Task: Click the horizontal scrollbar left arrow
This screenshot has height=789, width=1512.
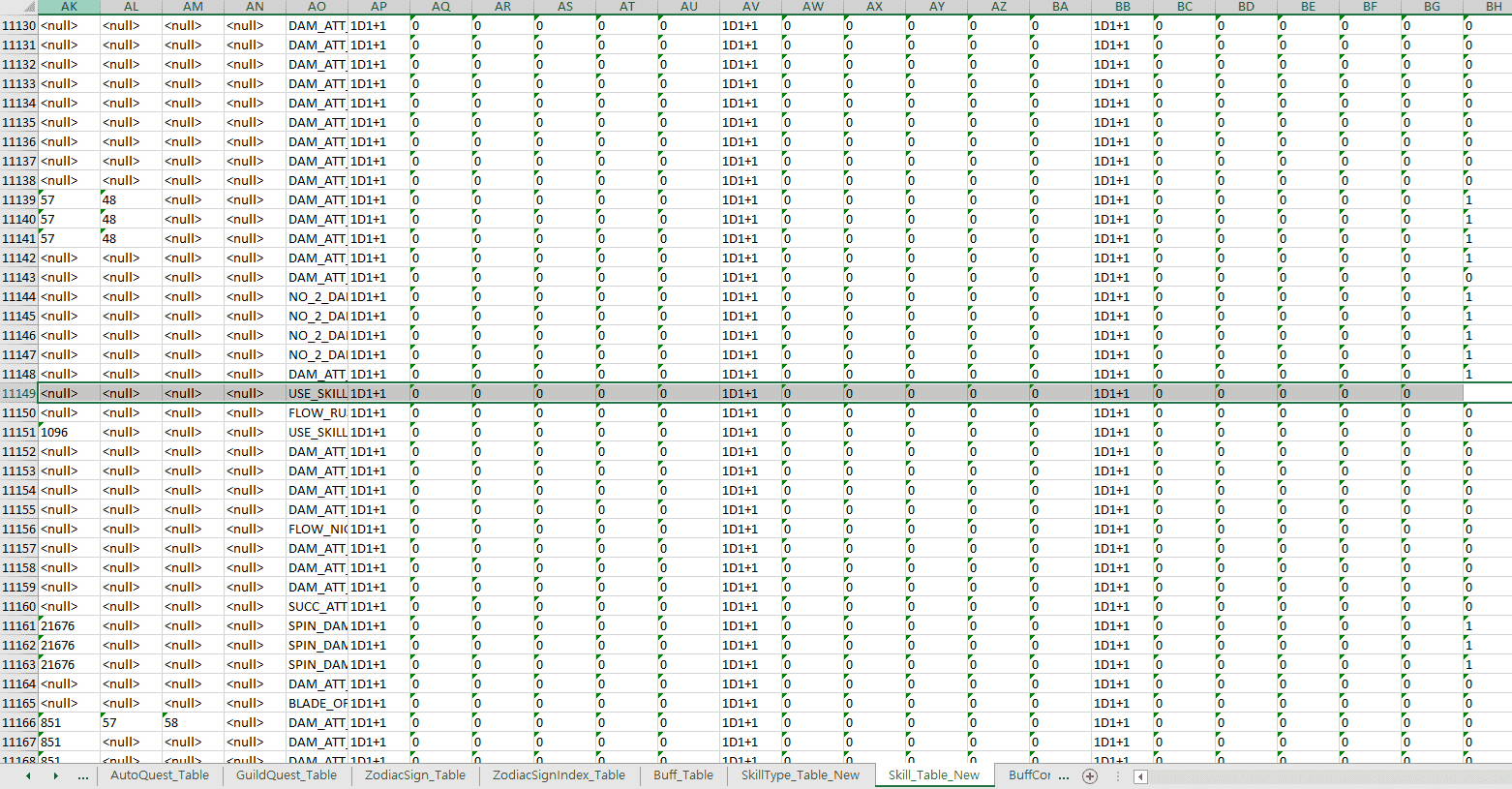Action: [x=1141, y=776]
